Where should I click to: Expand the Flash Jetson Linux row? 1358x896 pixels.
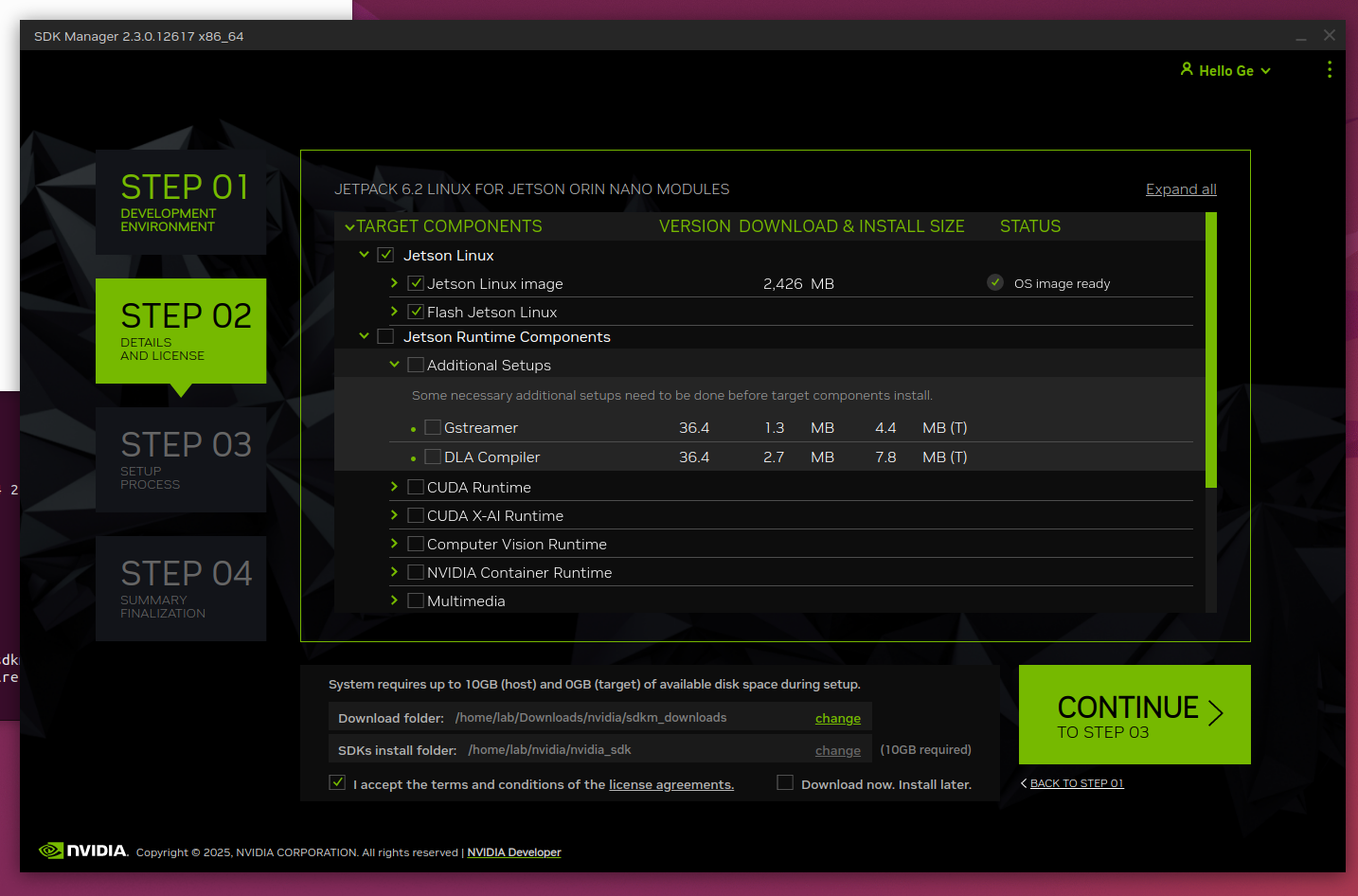394,311
